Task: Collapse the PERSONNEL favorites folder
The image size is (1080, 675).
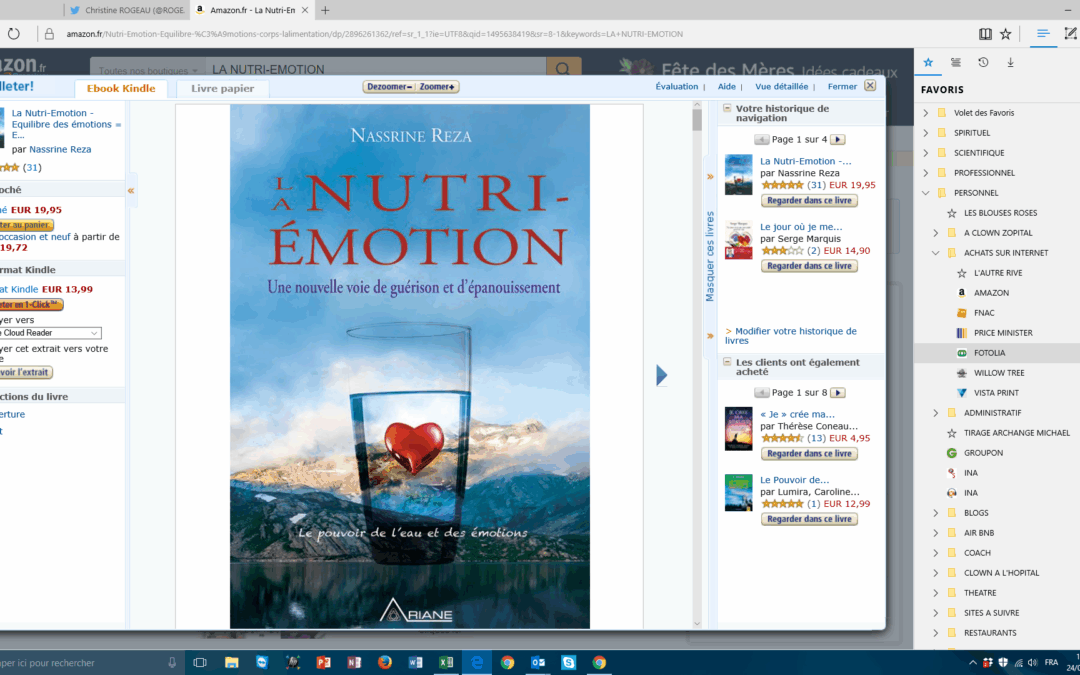Action: pyautogui.click(x=926, y=193)
